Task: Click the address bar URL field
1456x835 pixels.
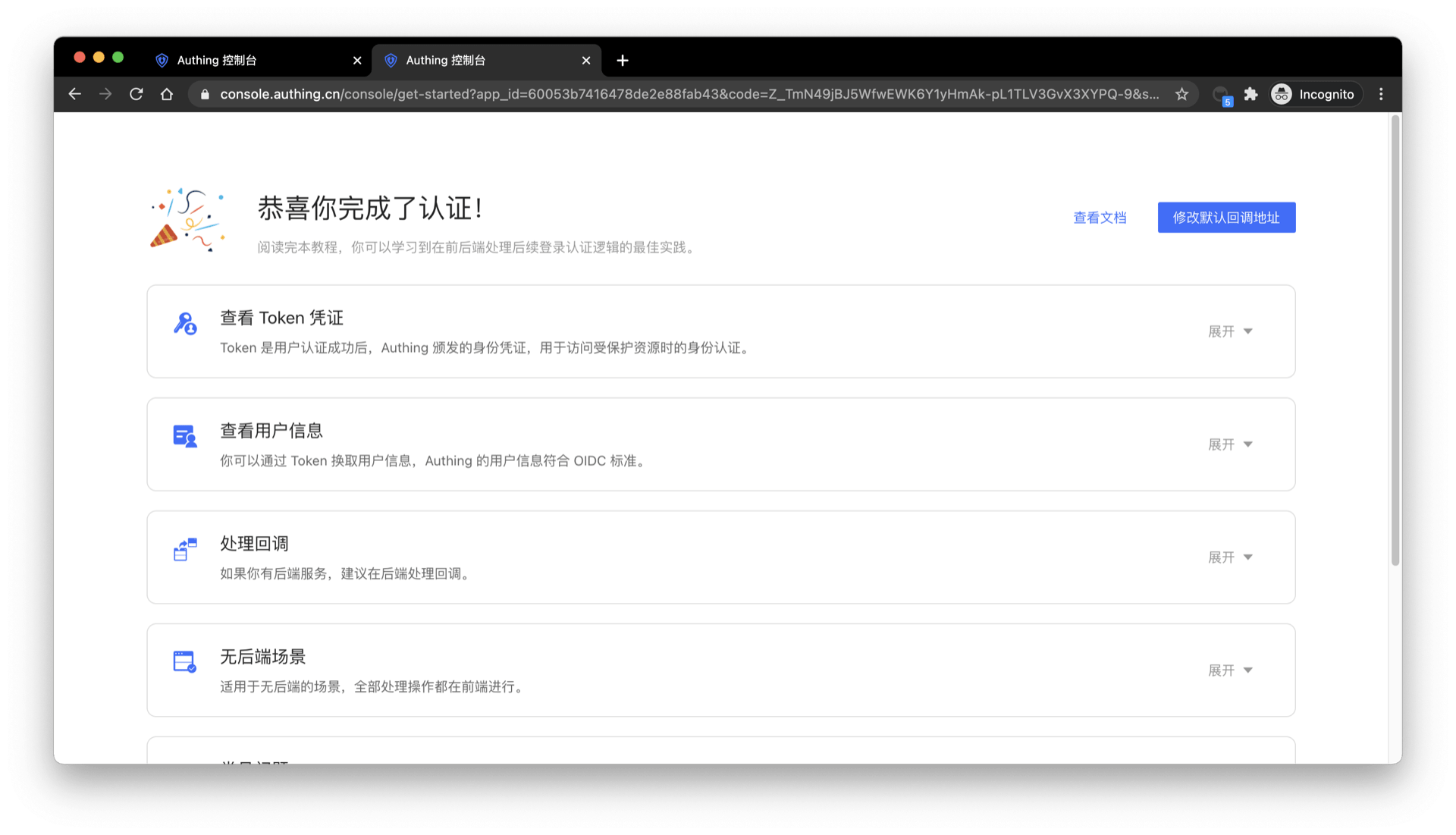Action: [682, 94]
